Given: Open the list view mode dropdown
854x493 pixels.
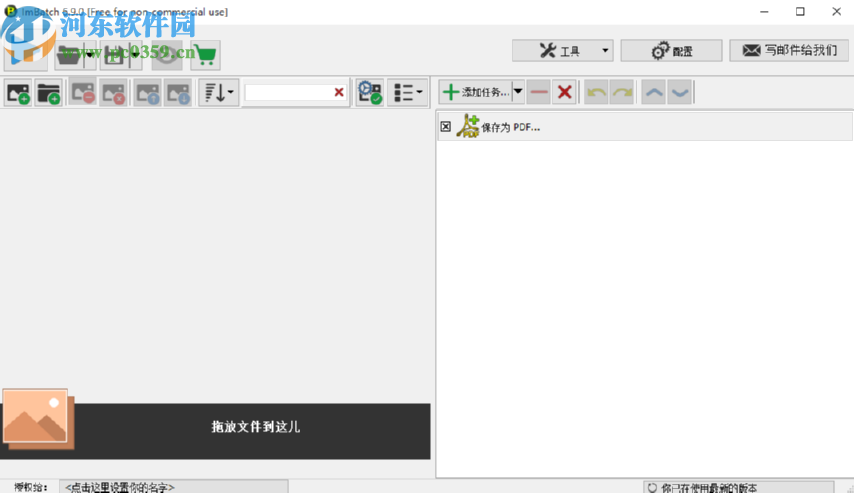Looking at the screenshot, I should (x=408, y=93).
